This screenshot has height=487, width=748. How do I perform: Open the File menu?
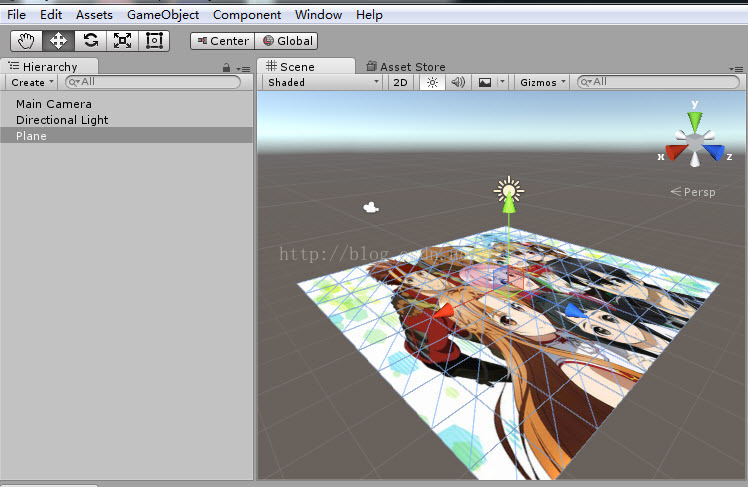[16, 15]
